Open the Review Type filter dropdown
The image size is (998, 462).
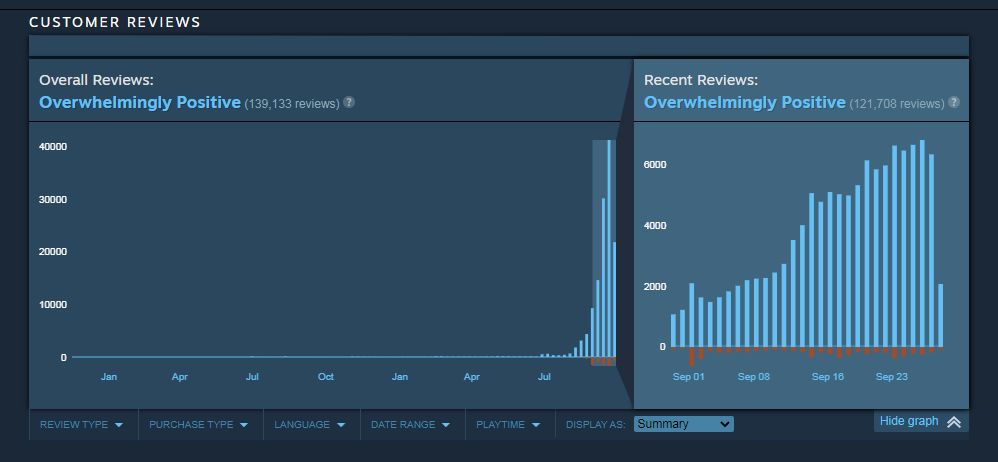[82, 424]
